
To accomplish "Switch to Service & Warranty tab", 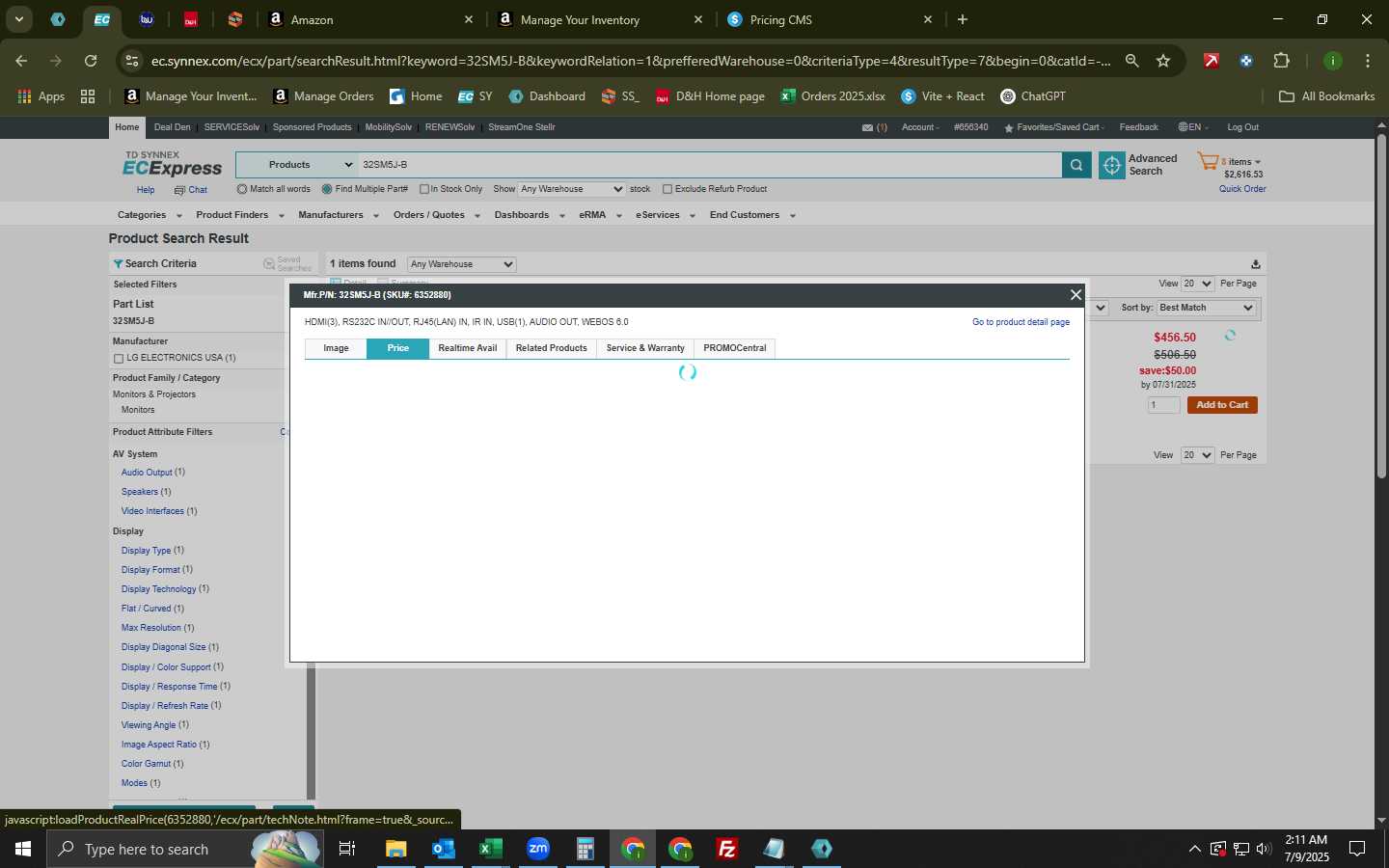I will pyautogui.click(x=645, y=348).
